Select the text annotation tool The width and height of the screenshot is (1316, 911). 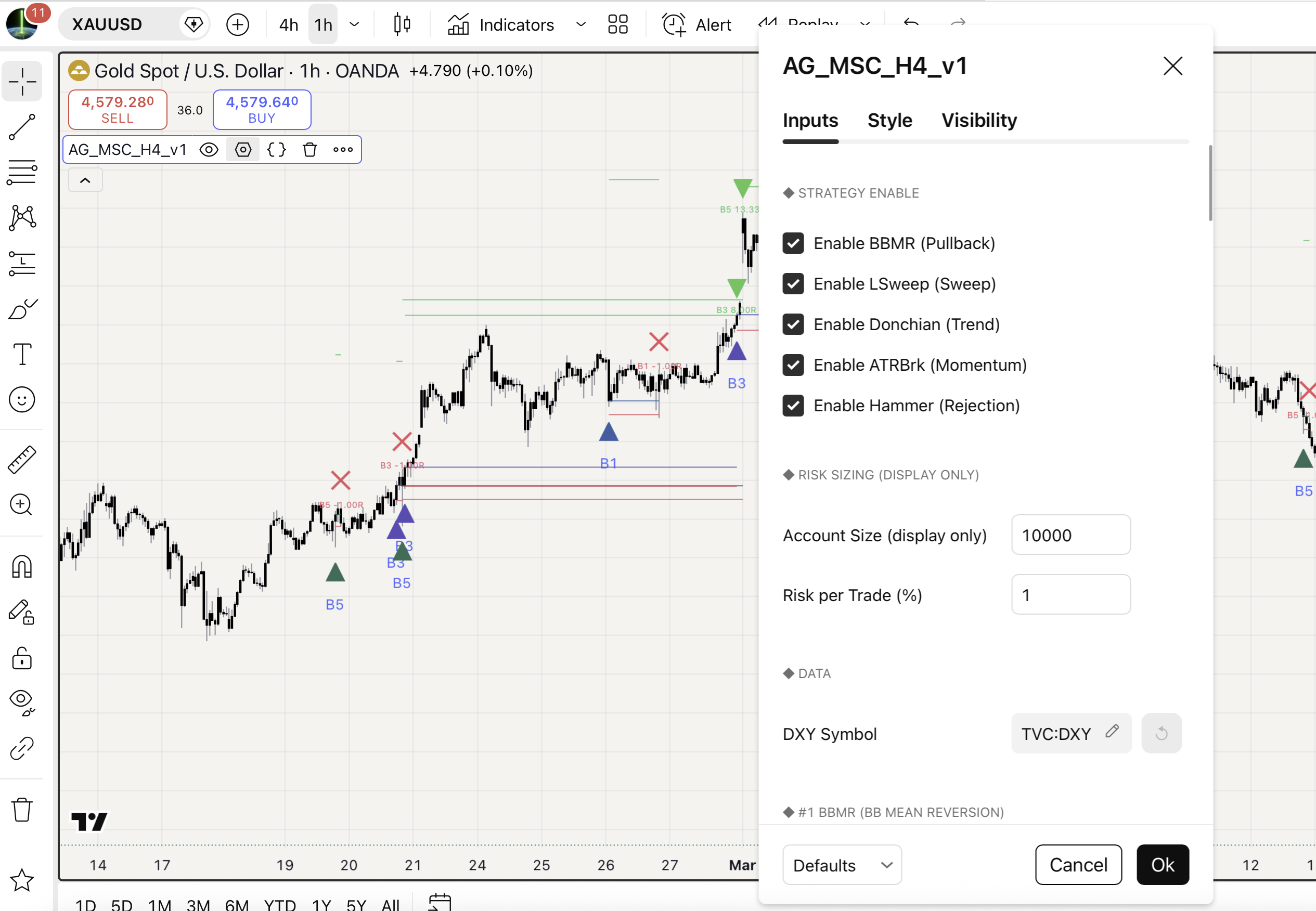tap(22, 355)
